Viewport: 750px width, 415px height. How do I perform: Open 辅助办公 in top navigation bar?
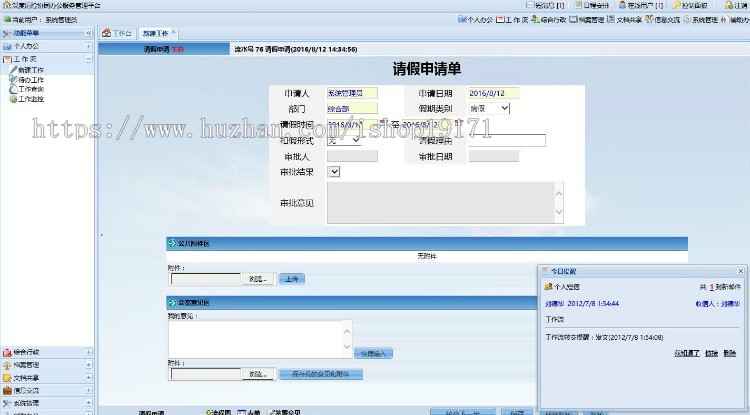coord(736,20)
